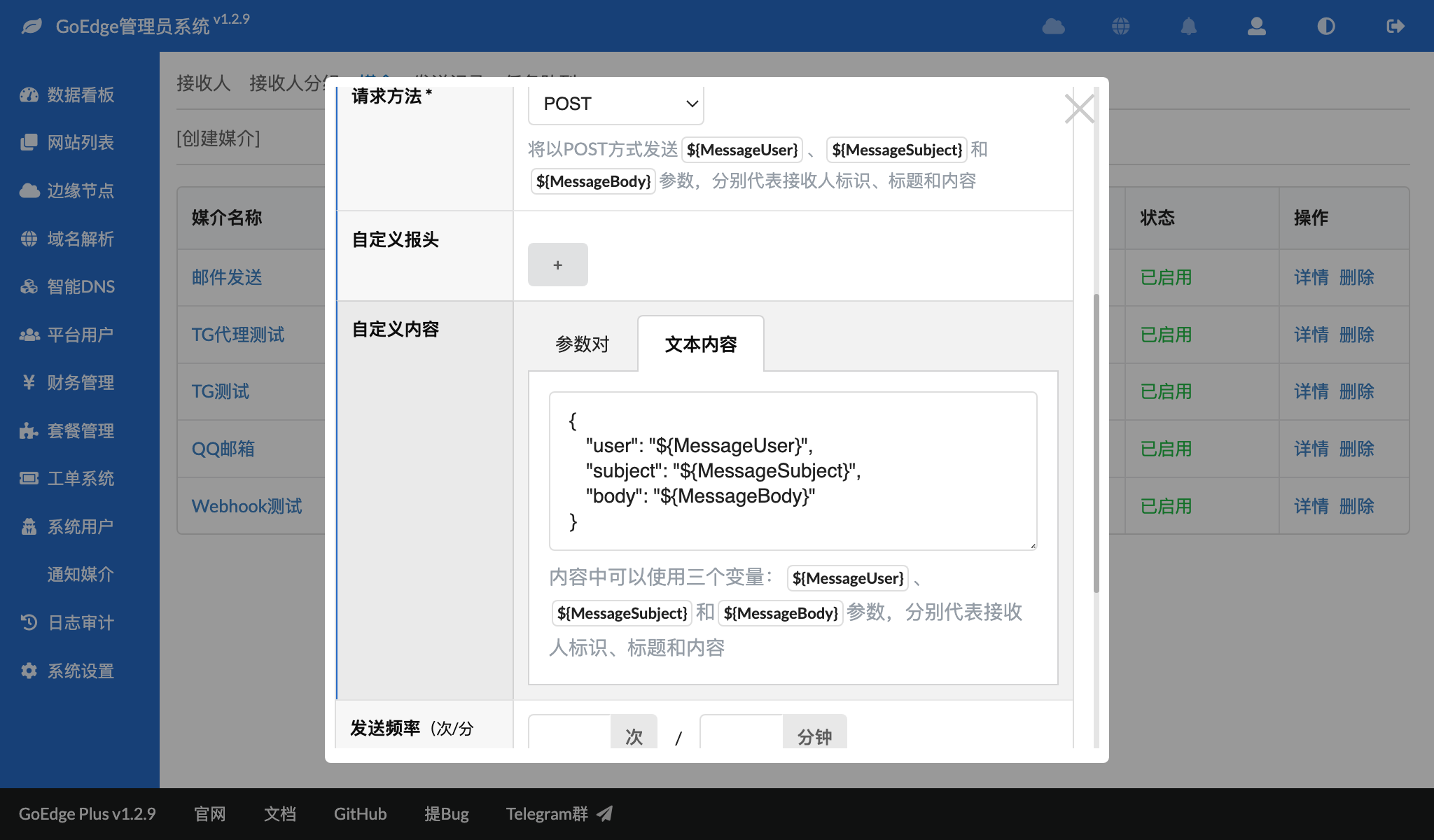1434x840 pixels.
Task: Click 套餐管理 puzzle sidebar icon
Action: 29,431
